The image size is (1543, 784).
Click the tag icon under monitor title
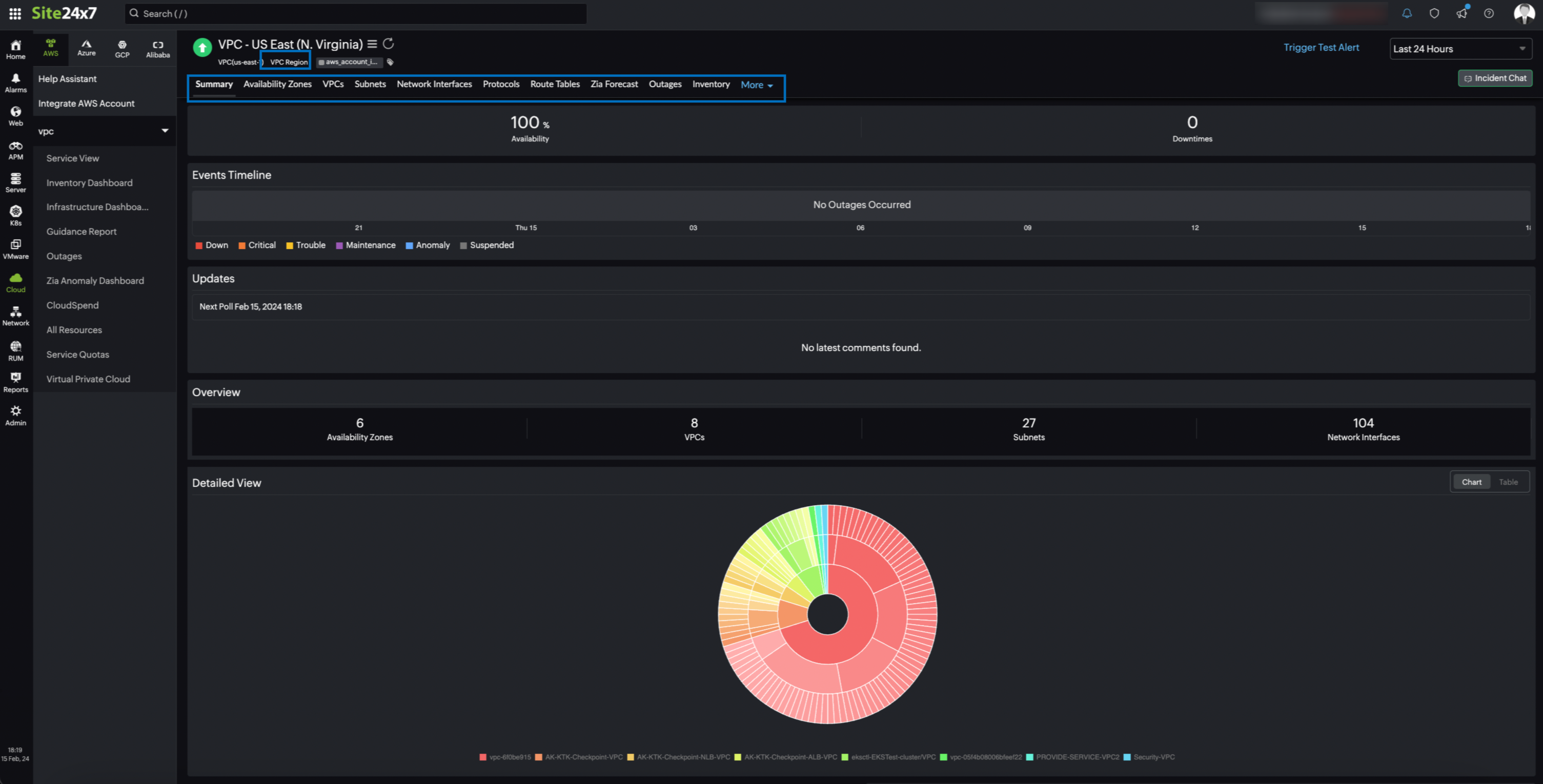pyautogui.click(x=391, y=63)
